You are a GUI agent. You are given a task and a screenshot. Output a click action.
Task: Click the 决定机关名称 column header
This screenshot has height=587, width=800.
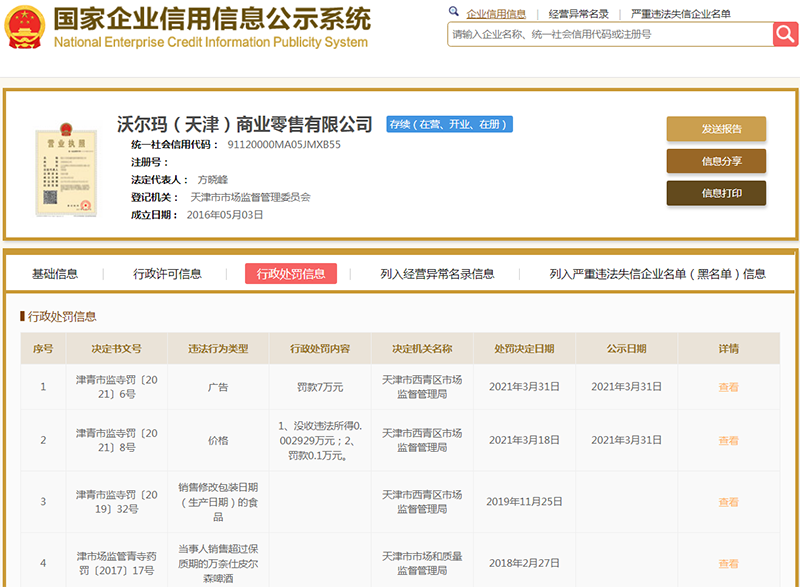[x=422, y=349]
